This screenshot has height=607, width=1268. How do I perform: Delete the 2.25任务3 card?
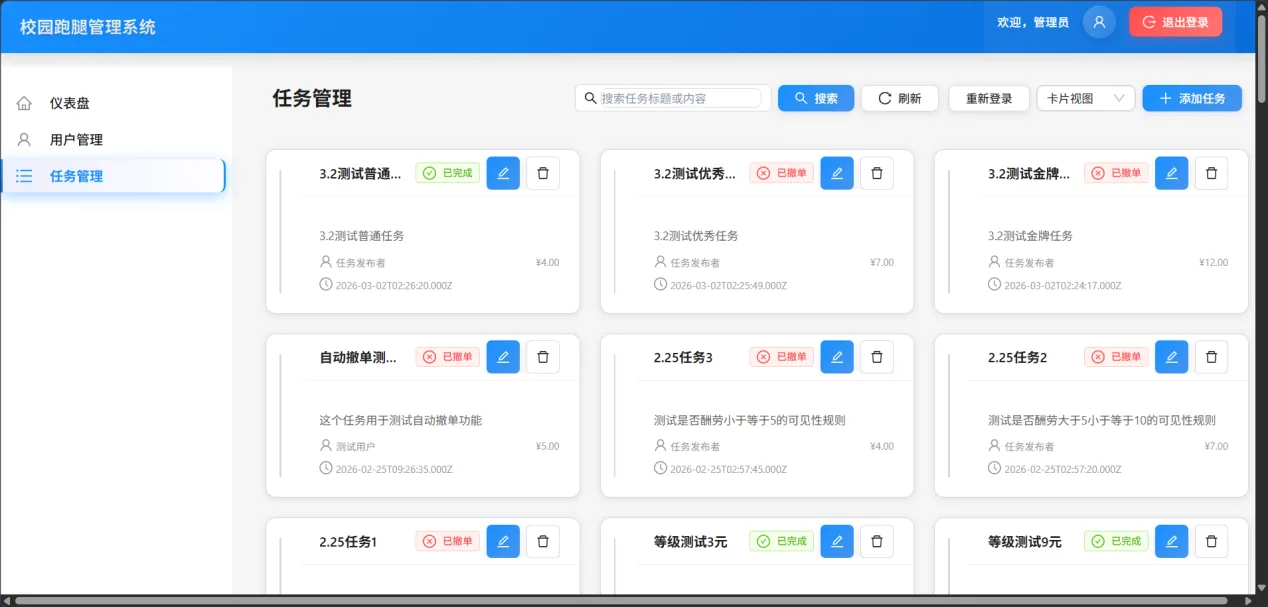tap(877, 357)
